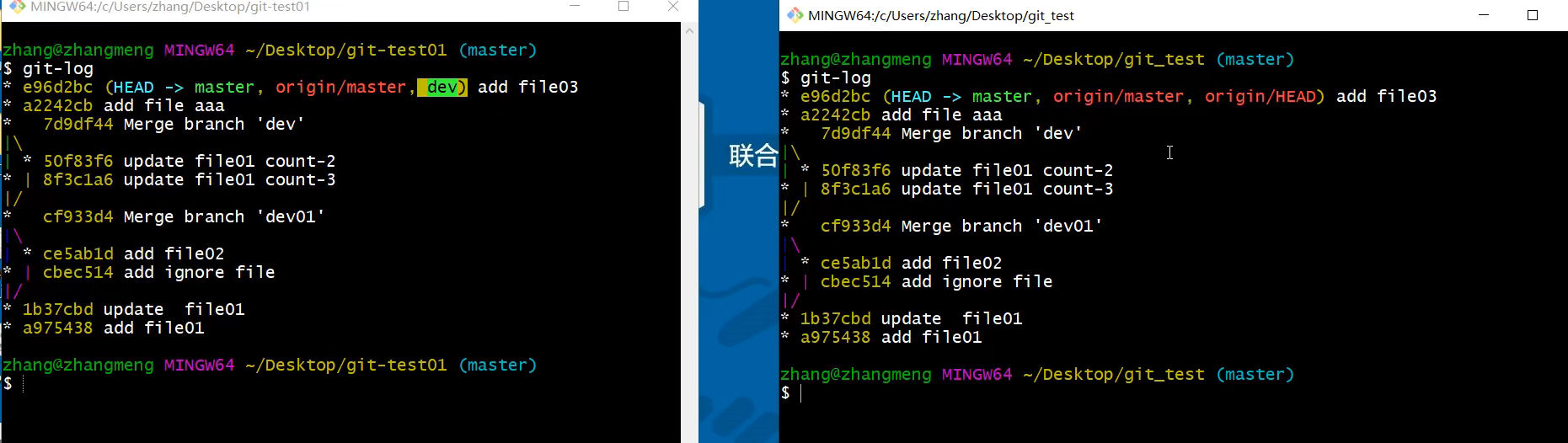Click the git-test01 window title bar text
This screenshot has width=1568, height=443.
click(170, 7)
